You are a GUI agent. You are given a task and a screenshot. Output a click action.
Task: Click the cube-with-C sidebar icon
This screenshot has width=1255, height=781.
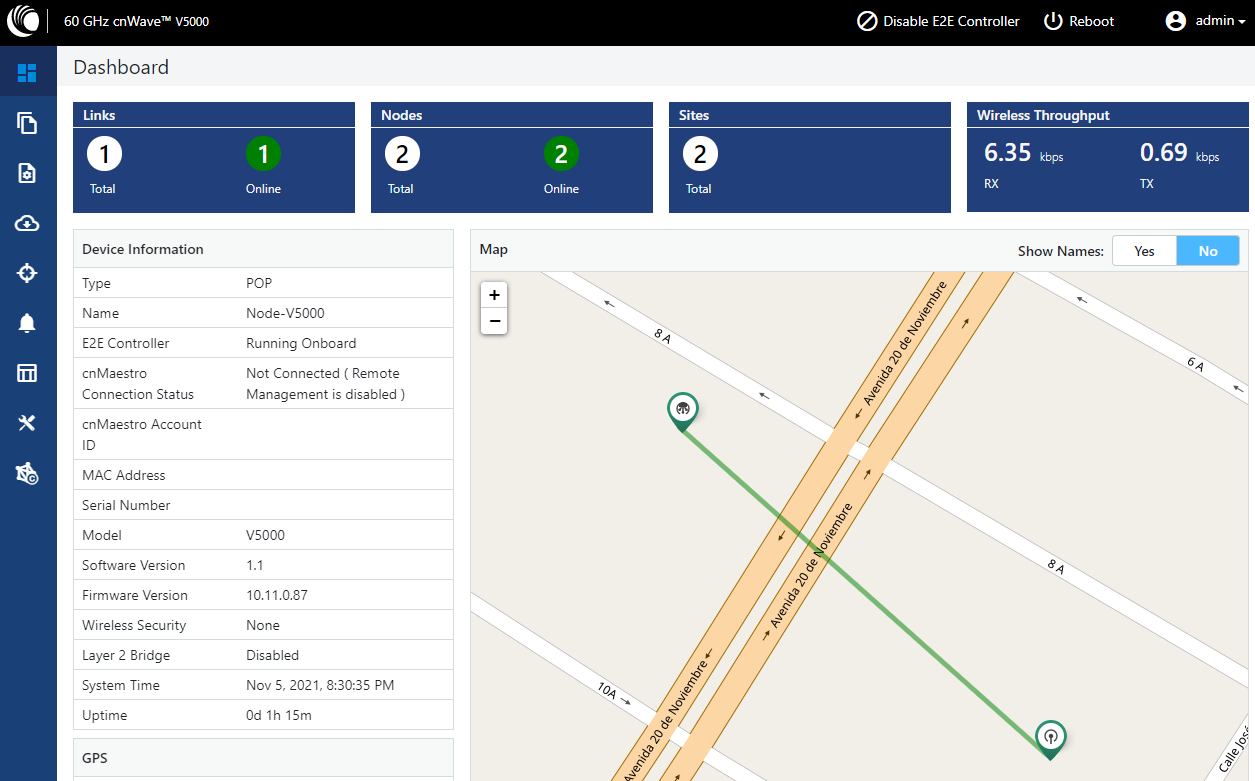click(27, 473)
